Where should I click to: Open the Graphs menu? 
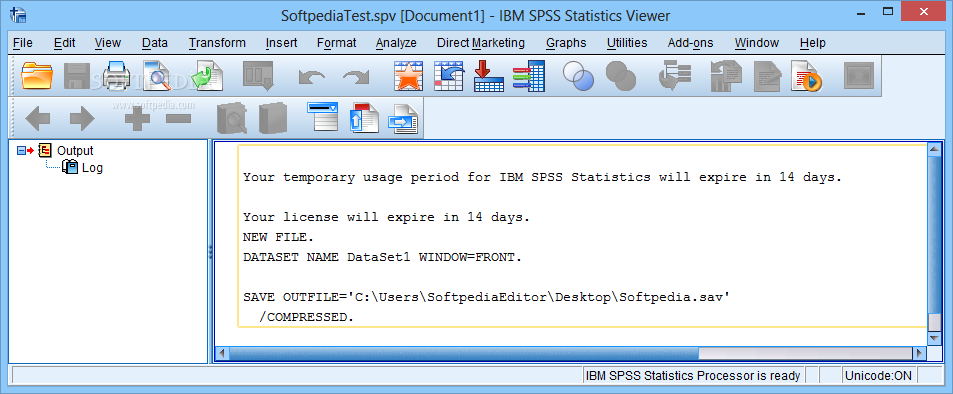tap(566, 43)
